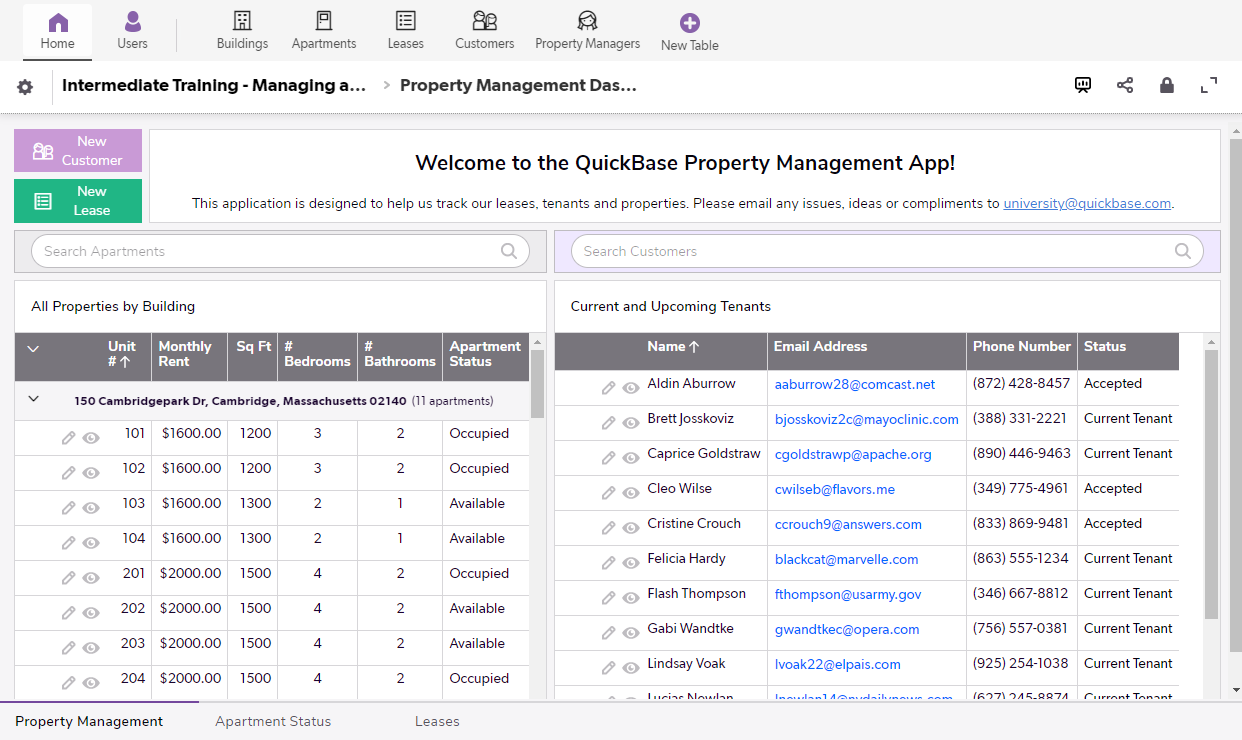The width and height of the screenshot is (1242, 740).
Task: Edit Brett Josskoviz record pencil icon
Action: tap(609, 423)
